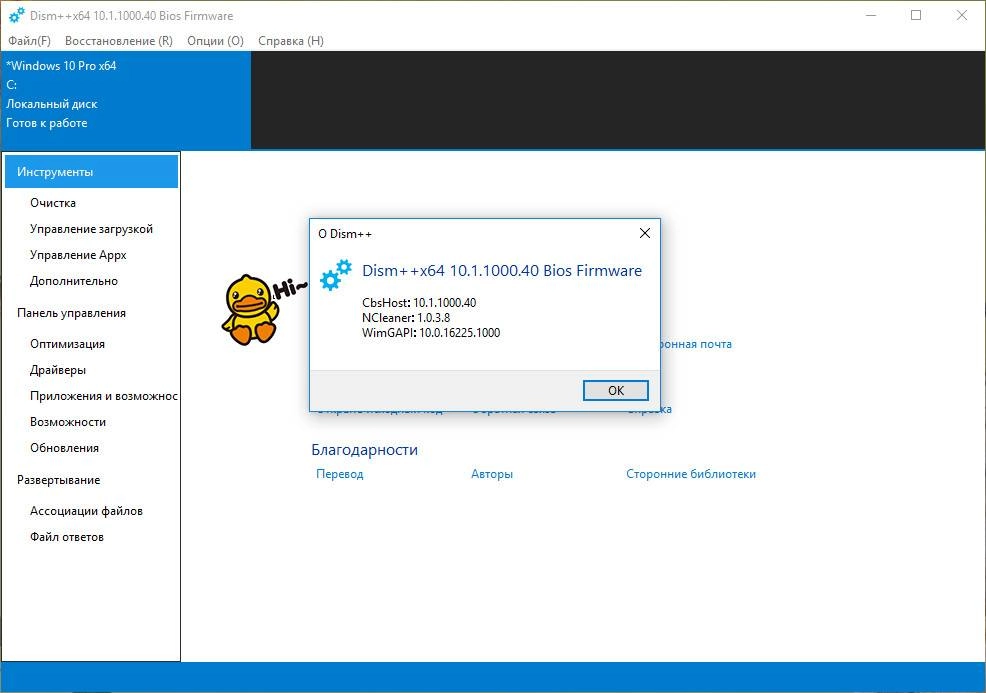Click the Локальный диск label
This screenshot has height=693, width=986.
pos(52,104)
